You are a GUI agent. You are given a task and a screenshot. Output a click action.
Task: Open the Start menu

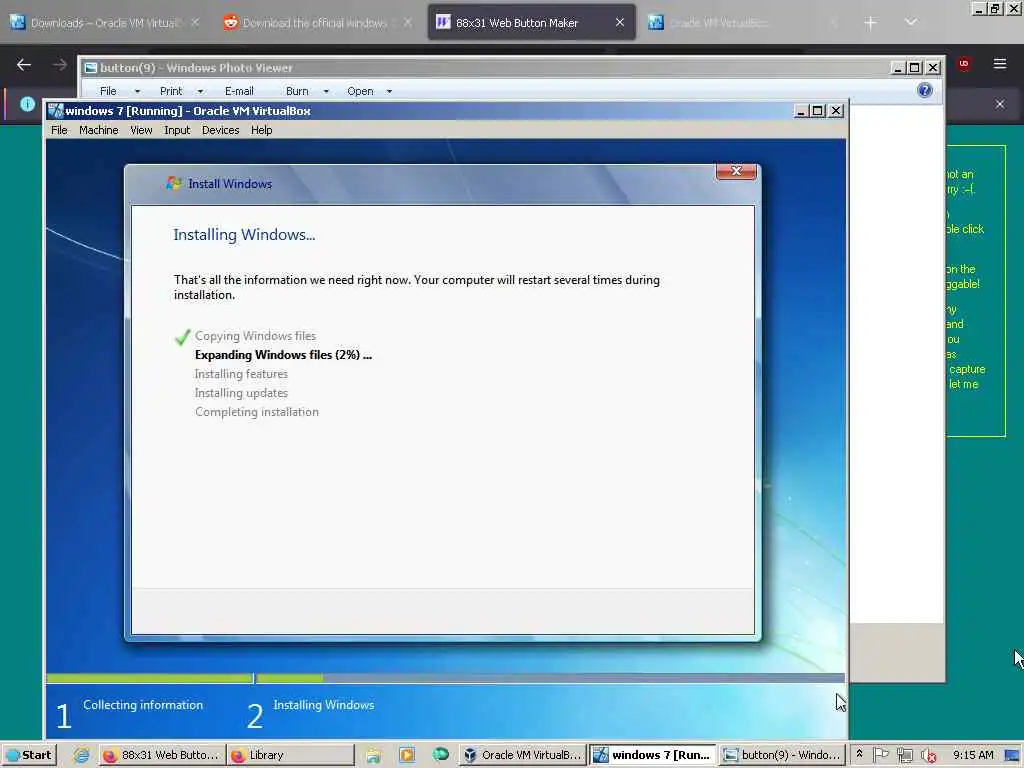[29, 755]
